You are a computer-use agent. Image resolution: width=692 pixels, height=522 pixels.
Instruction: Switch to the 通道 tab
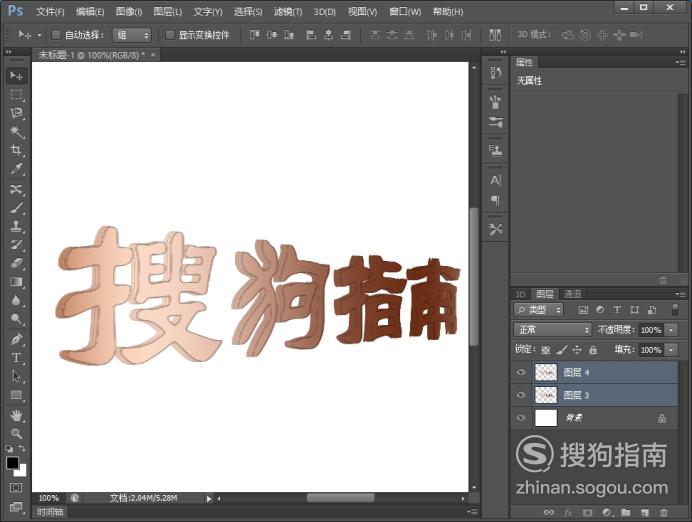(x=573, y=294)
